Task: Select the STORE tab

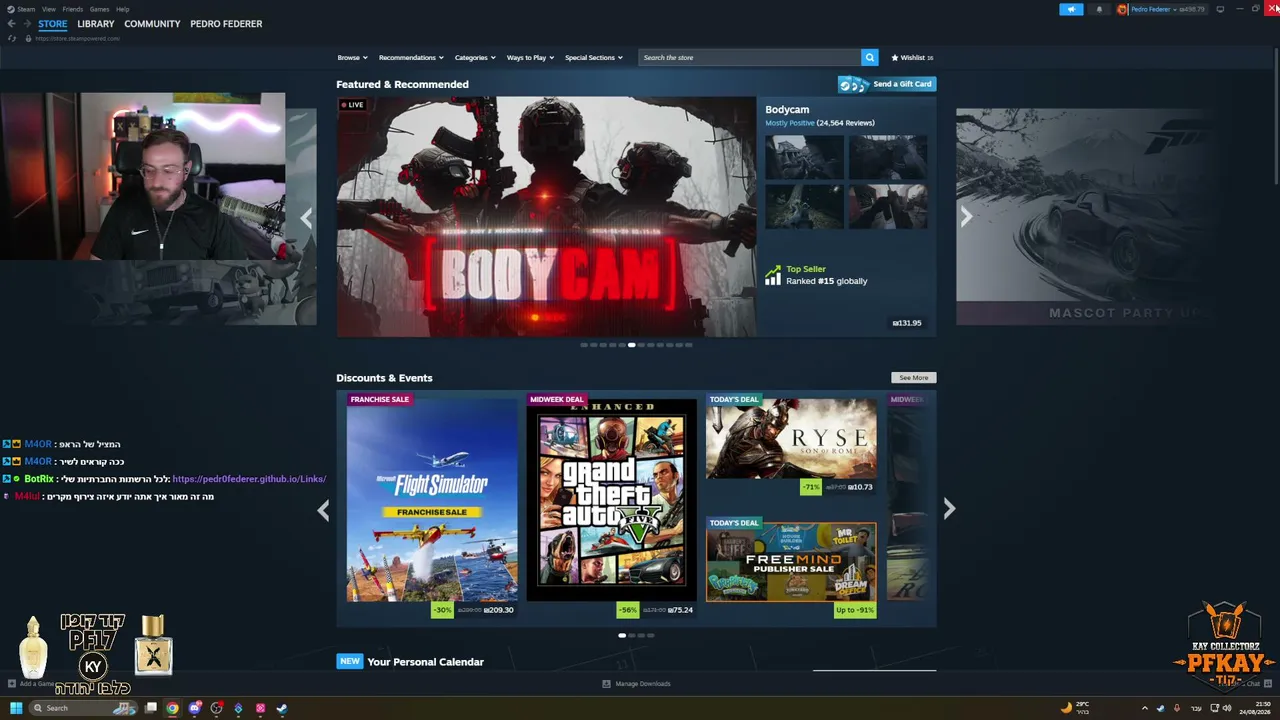Action: (53, 24)
